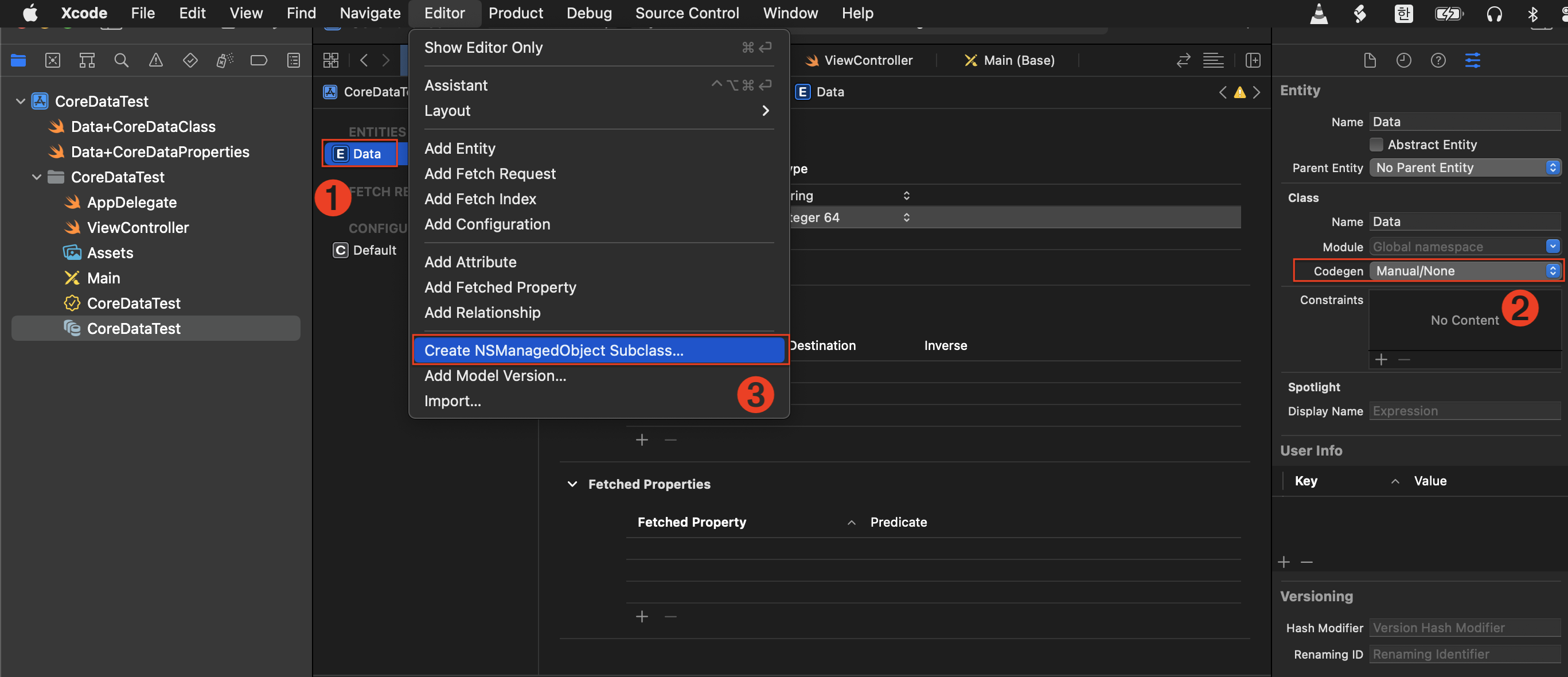Open the Breakpoint navigator icon
Screen dimensions: 1568x677
(x=259, y=60)
